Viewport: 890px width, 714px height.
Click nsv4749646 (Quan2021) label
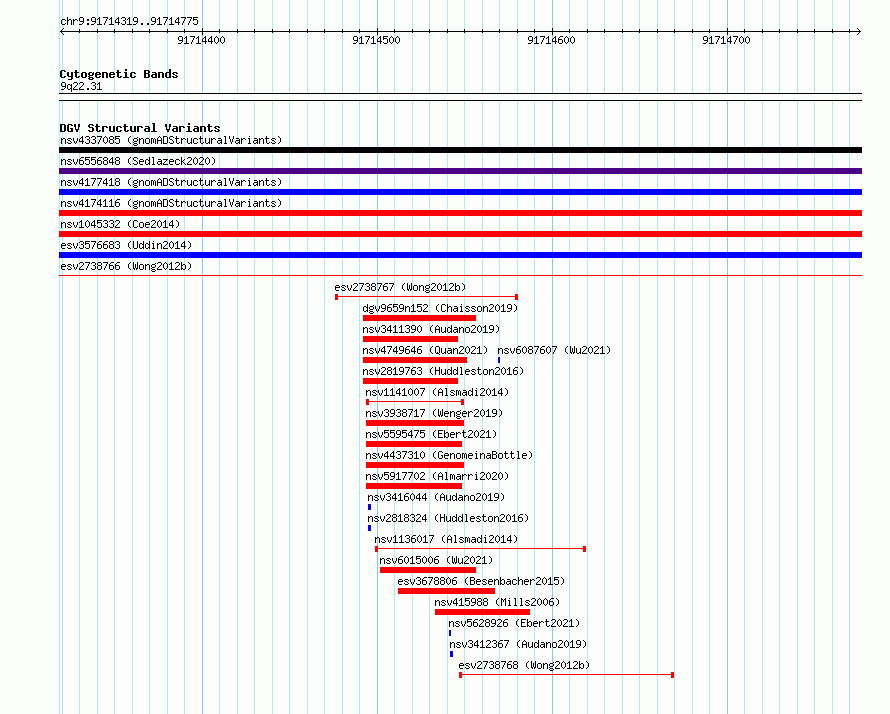[x=425, y=350]
